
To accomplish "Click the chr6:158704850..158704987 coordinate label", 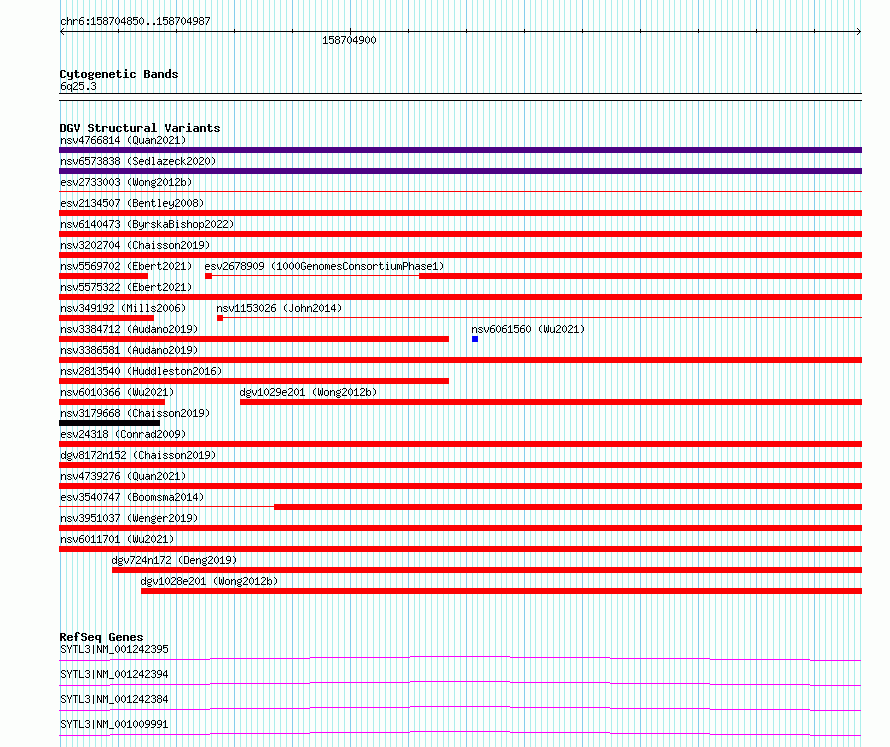I will point(135,21).
